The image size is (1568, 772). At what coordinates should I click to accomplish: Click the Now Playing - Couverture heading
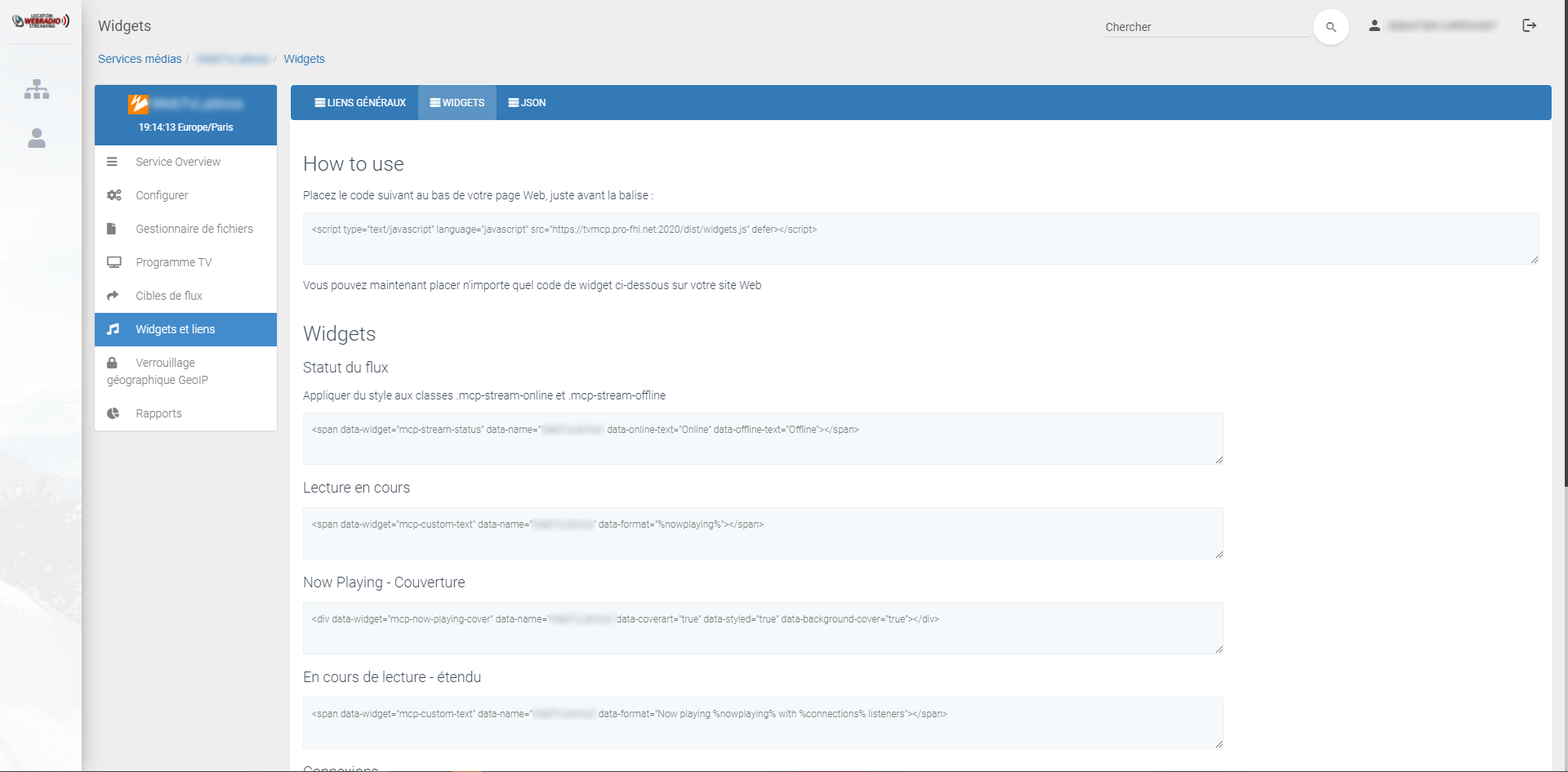384,582
